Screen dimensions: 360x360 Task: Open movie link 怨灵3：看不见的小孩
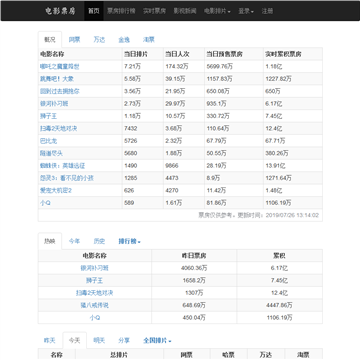[x=67, y=178]
